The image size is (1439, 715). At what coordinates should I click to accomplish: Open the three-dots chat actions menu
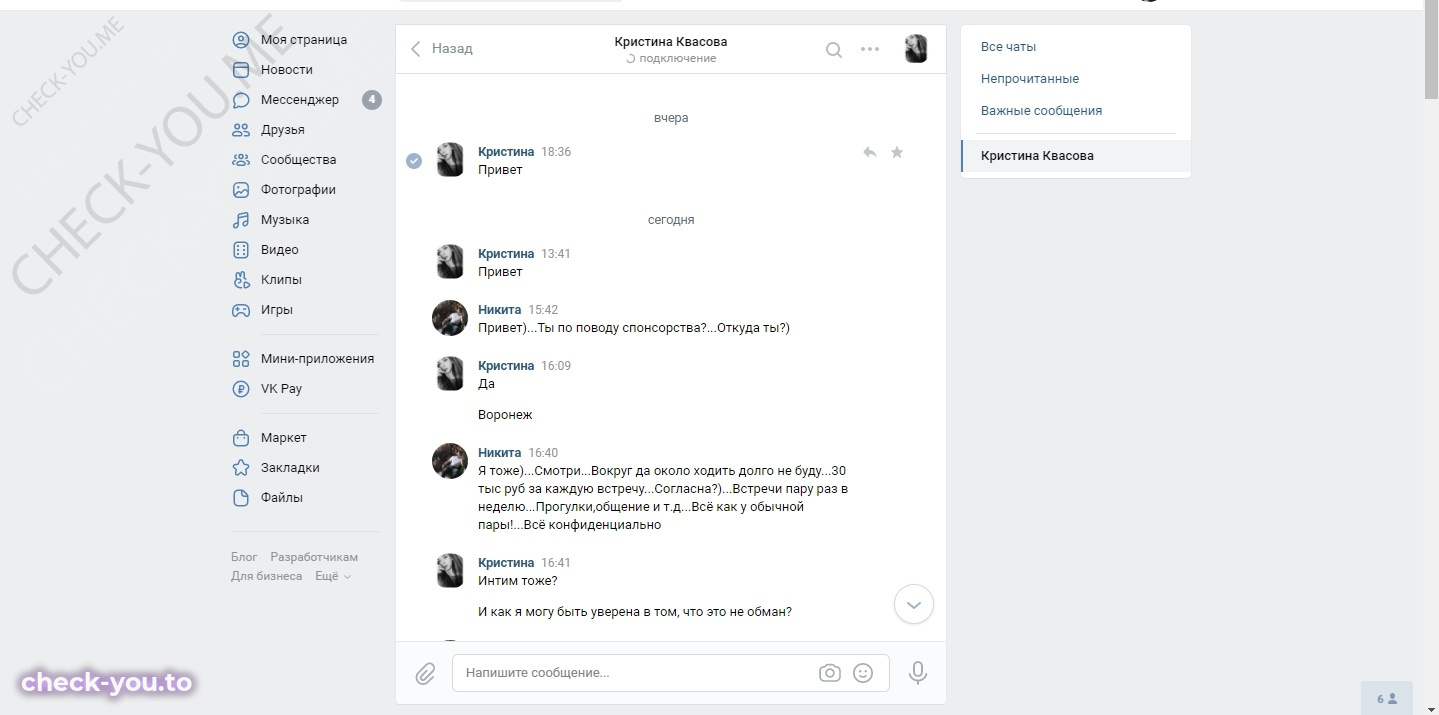pos(870,49)
